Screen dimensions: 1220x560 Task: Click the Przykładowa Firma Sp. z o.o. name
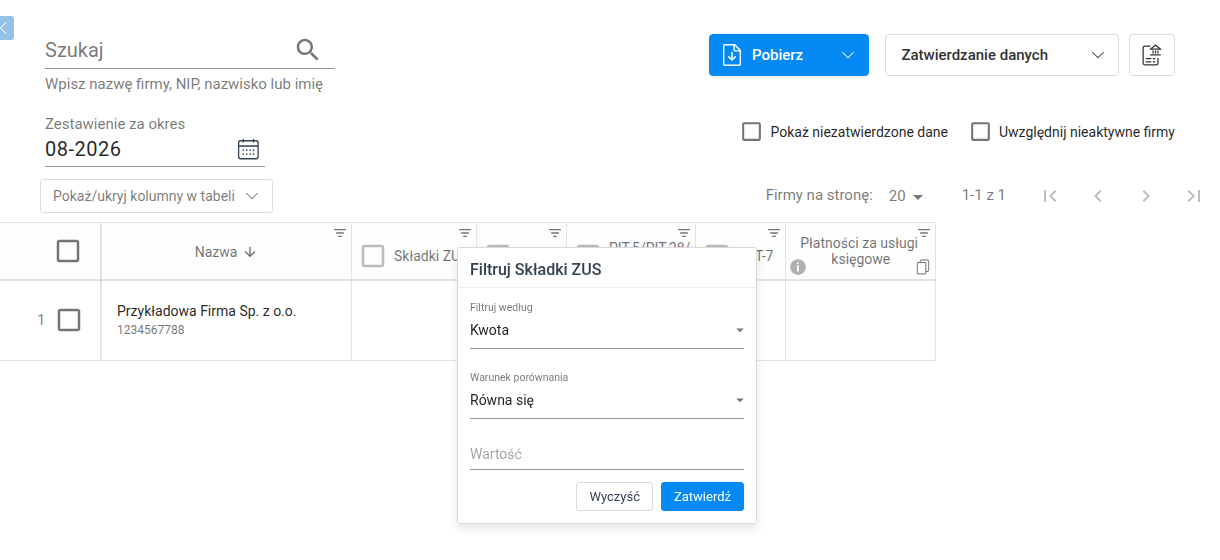click(207, 311)
